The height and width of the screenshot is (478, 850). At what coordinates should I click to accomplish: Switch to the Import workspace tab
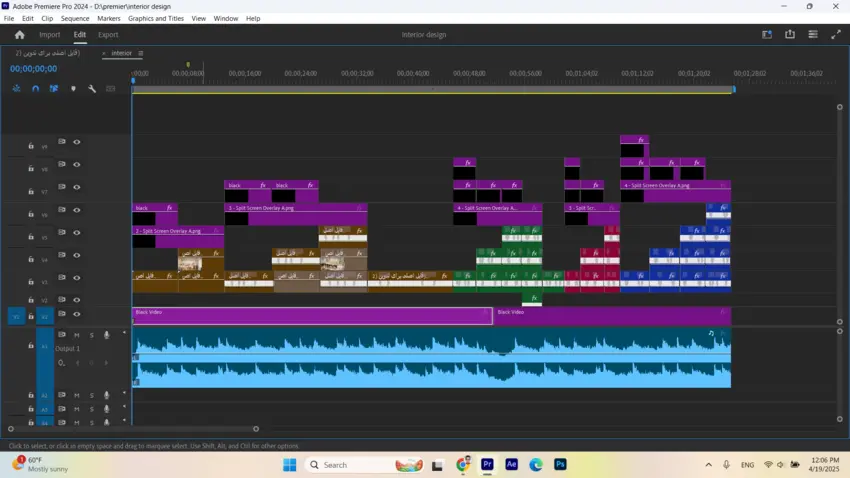click(x=49, y=35)
